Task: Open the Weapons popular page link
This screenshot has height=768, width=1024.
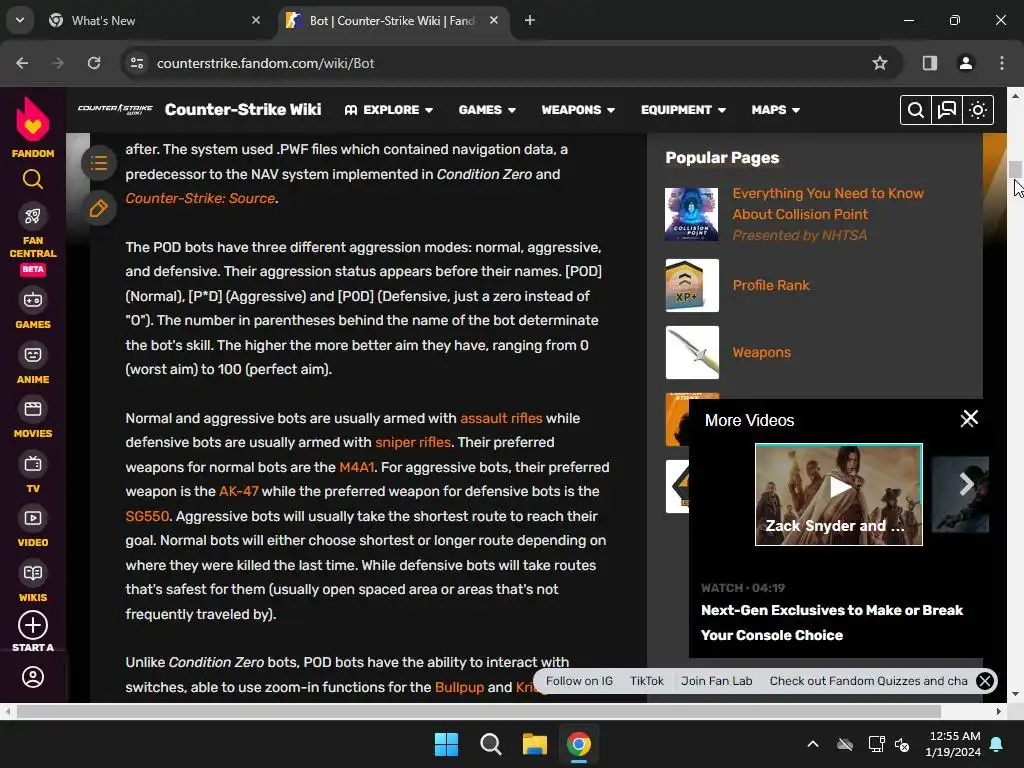Action: click(x=761, y=353)
